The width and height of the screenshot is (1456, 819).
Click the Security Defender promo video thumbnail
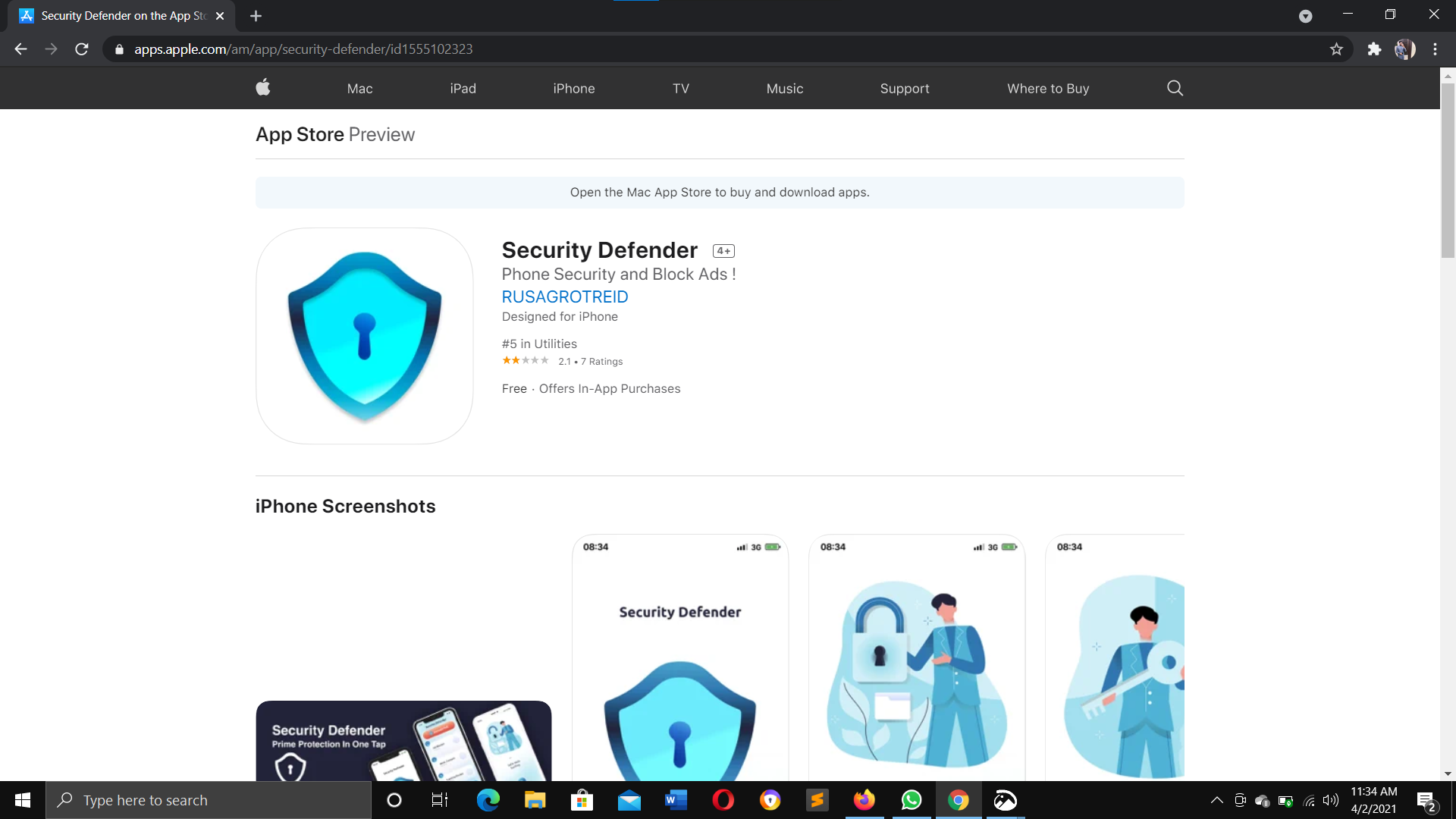click(x=403, y=740)
